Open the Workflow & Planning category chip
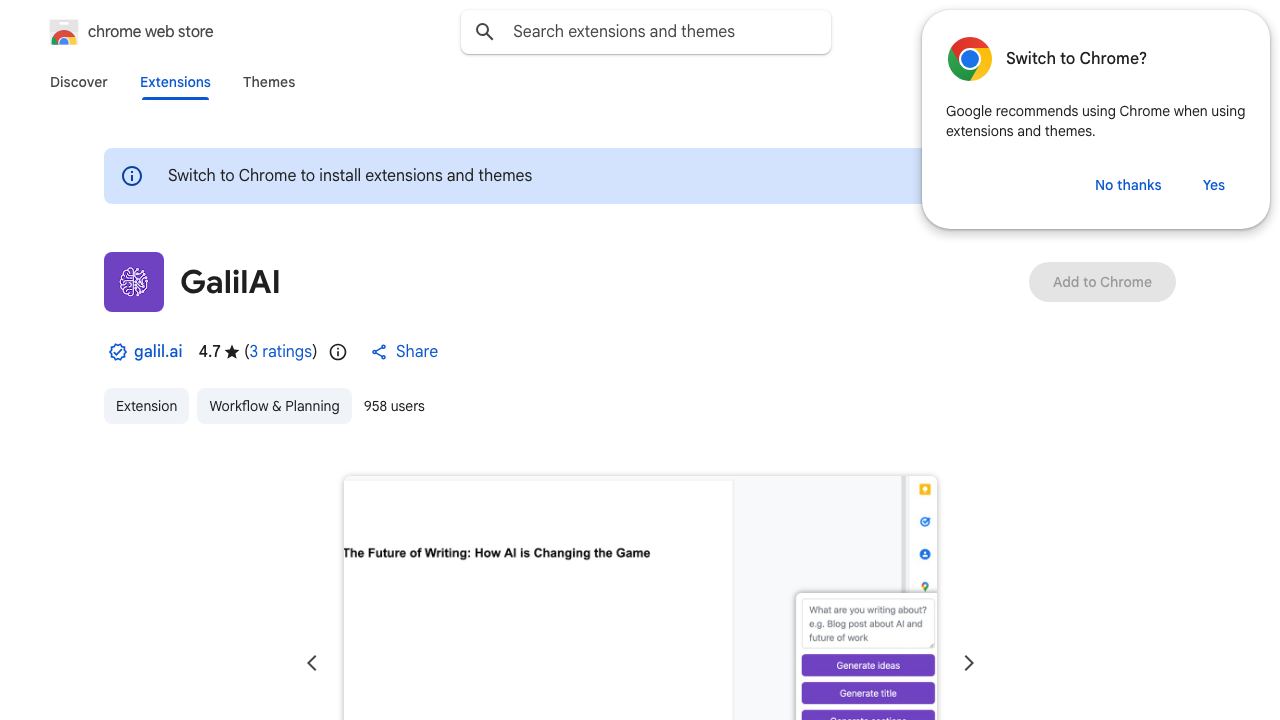Screen dimensions: 1280x720 point(274,406)
